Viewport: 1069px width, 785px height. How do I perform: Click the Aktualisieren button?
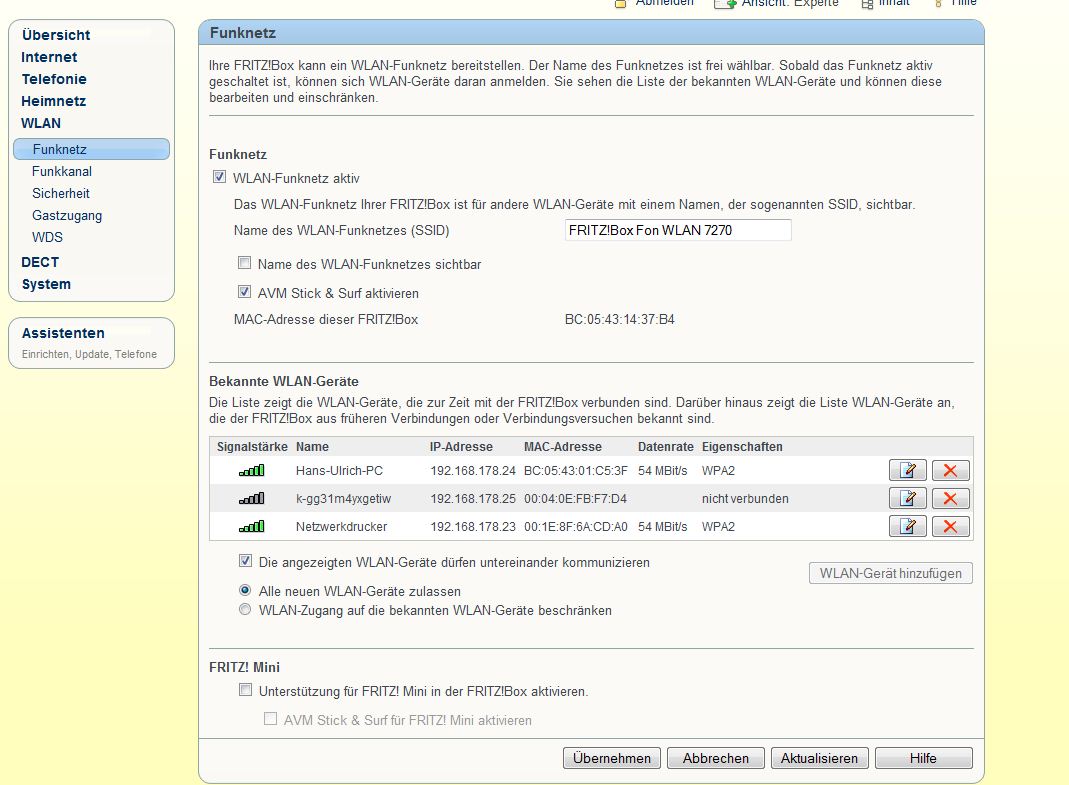point(819,758)
